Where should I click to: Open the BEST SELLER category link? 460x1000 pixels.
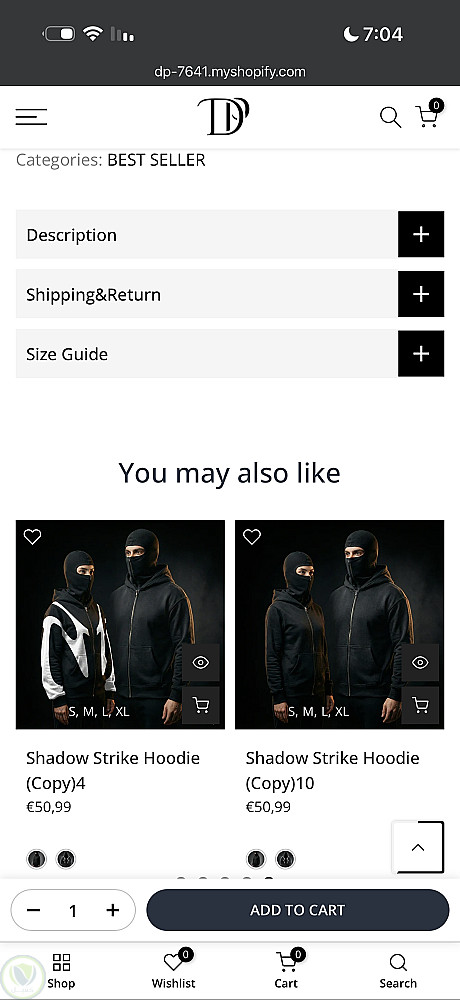(156, 160)
